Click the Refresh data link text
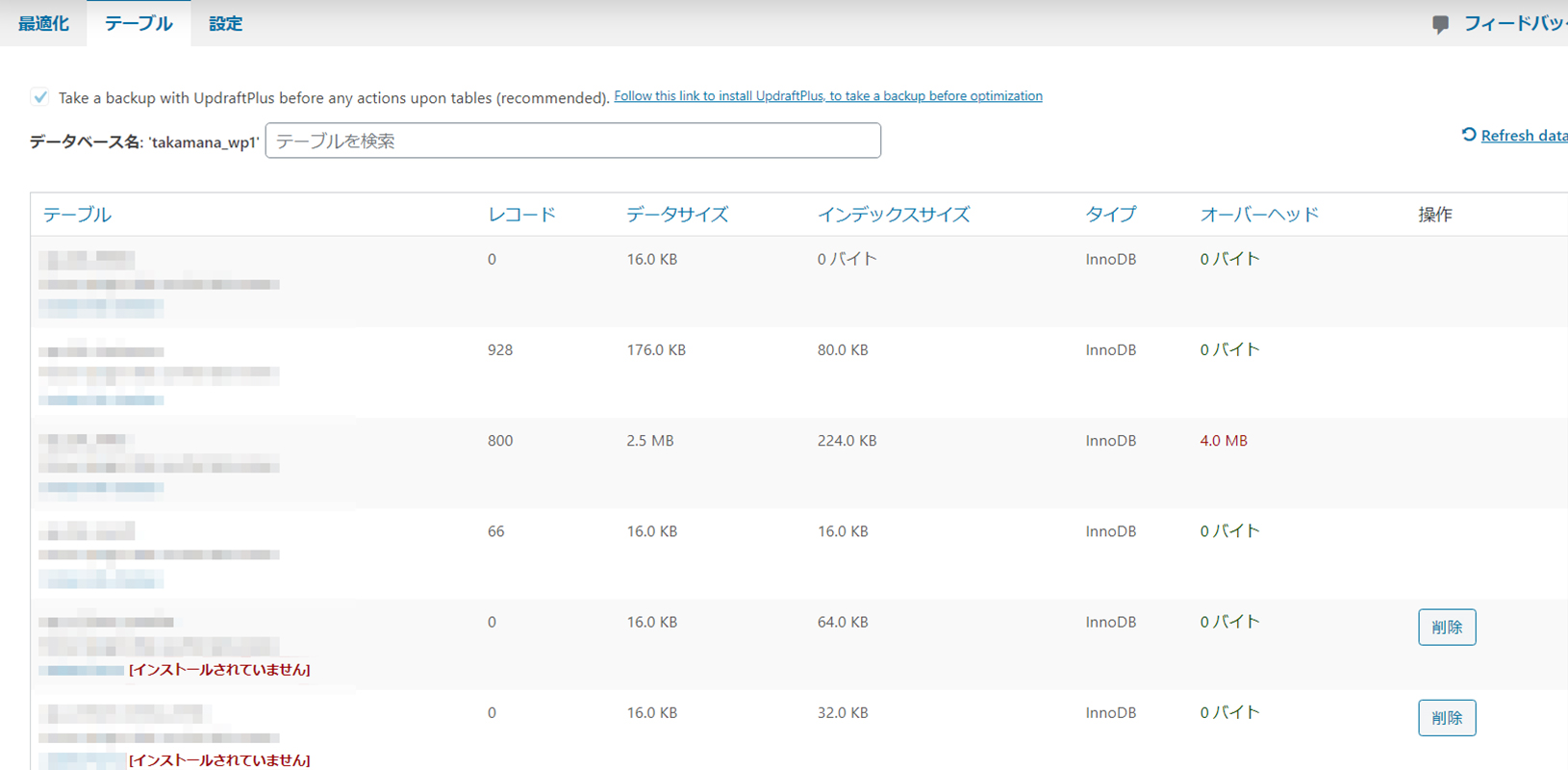Screen dimensions: 1568x770 pos(1524,136)
